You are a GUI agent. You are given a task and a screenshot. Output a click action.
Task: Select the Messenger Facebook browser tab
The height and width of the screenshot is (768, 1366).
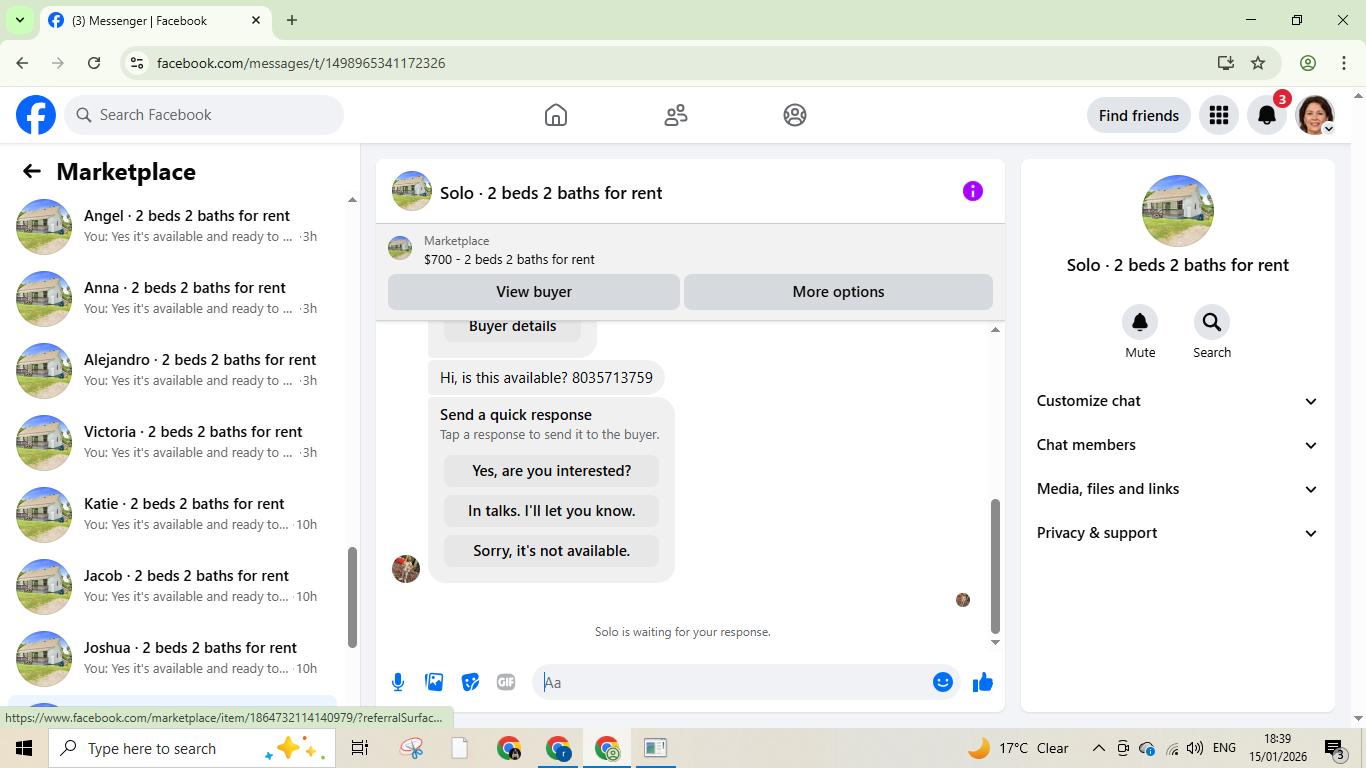coord(157,20)
